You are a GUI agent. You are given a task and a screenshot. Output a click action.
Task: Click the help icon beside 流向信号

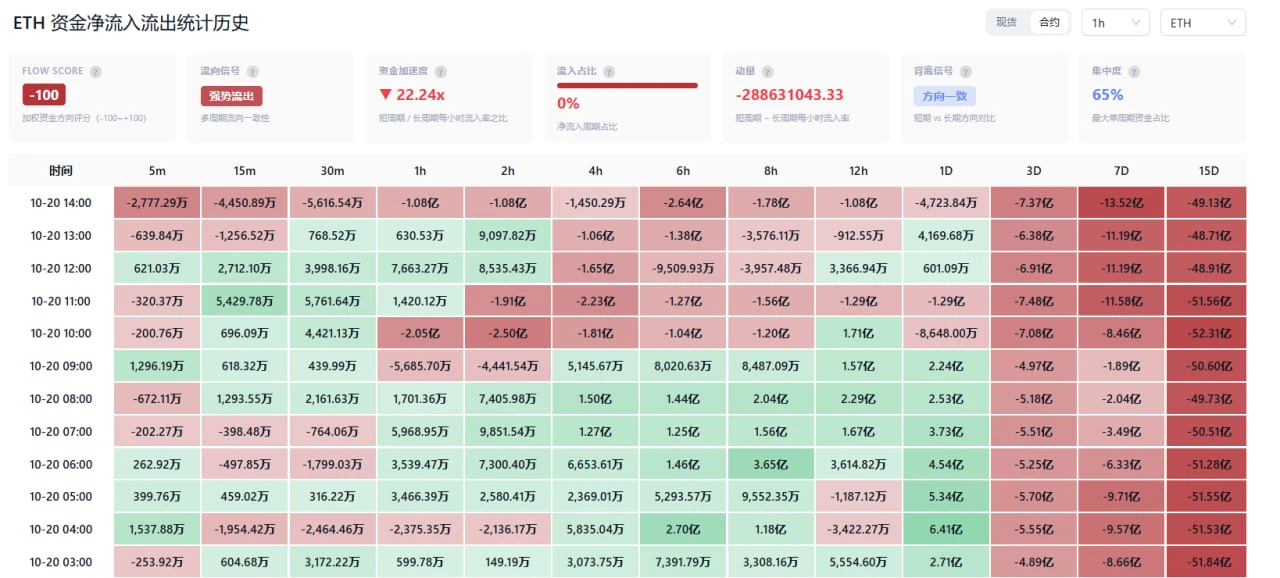click(252, 72)
